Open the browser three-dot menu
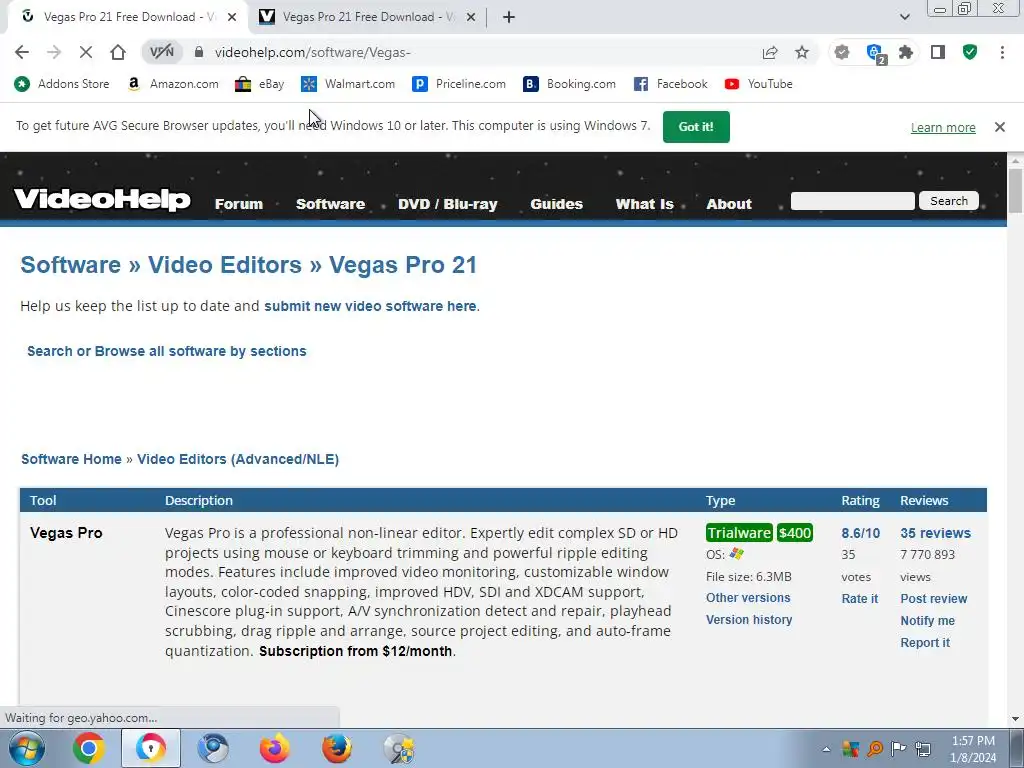Image resolution: width=1024 pixels, height=768 pixels. point(1002,52)
